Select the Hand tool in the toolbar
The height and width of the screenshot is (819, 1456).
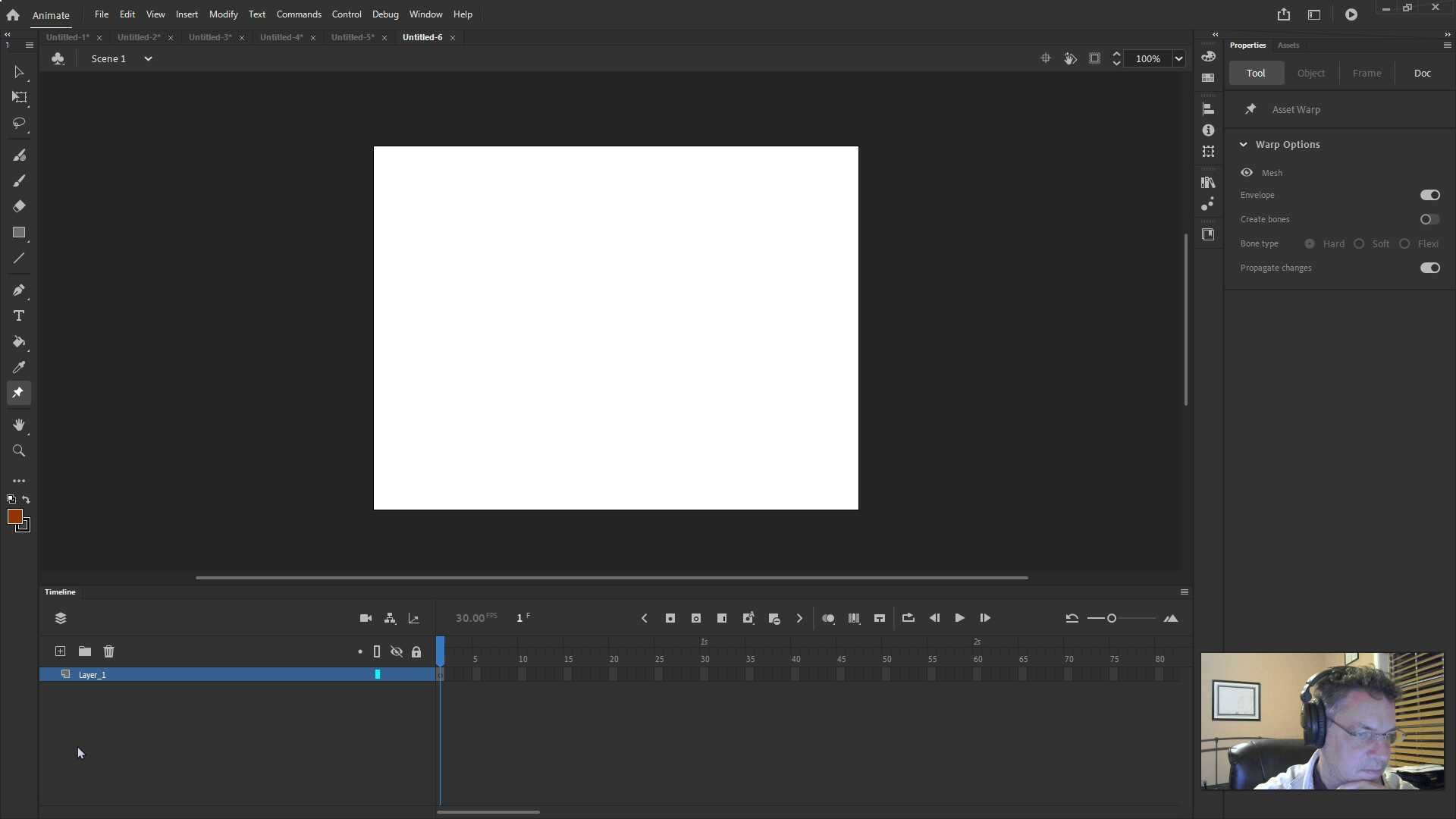(x=19, y=425)
